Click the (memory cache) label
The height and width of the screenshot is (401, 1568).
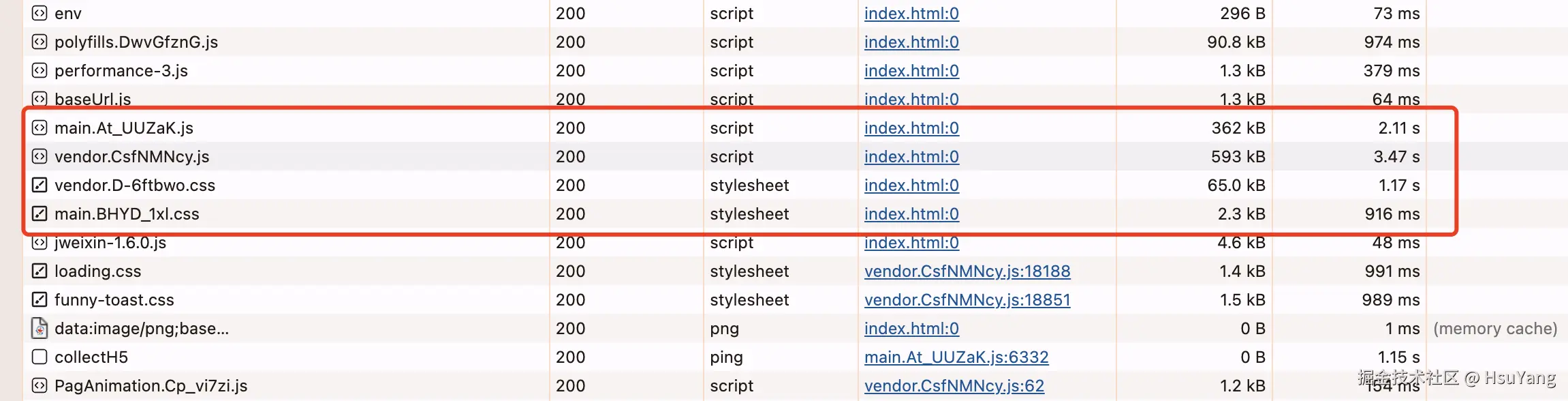1495,328
